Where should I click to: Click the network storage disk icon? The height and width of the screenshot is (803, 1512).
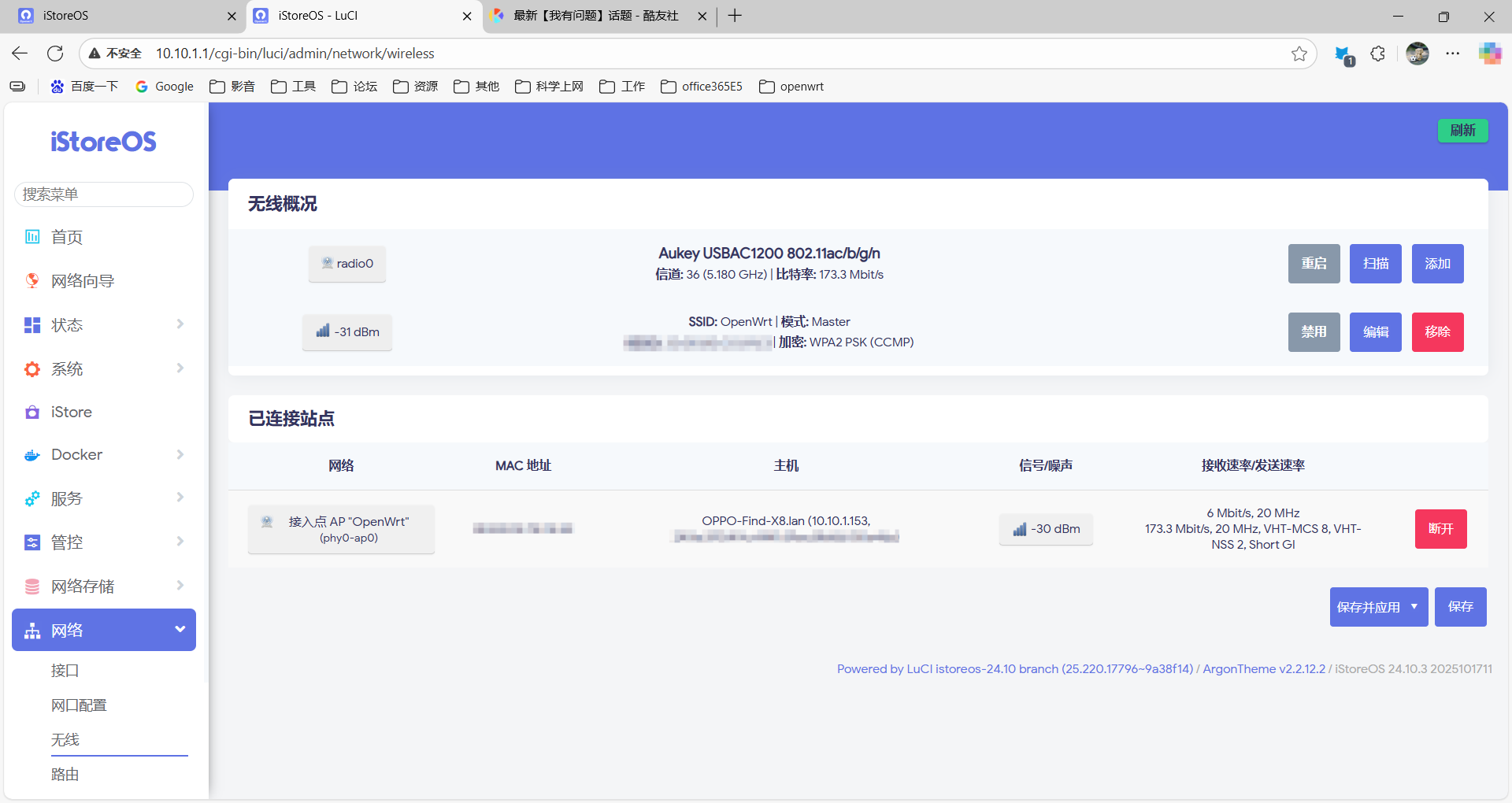[32, 587]
